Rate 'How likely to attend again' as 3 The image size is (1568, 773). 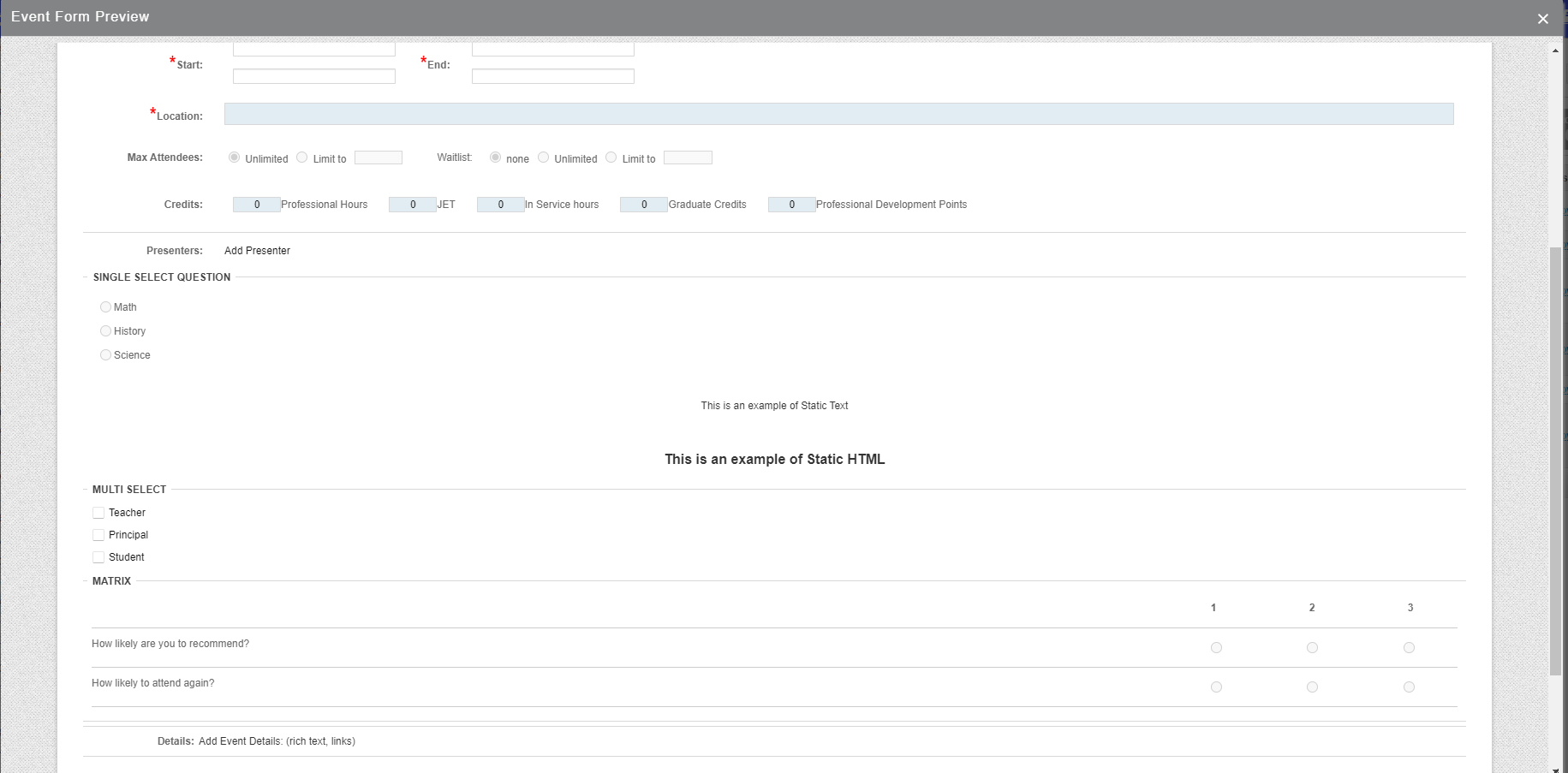1409,687
